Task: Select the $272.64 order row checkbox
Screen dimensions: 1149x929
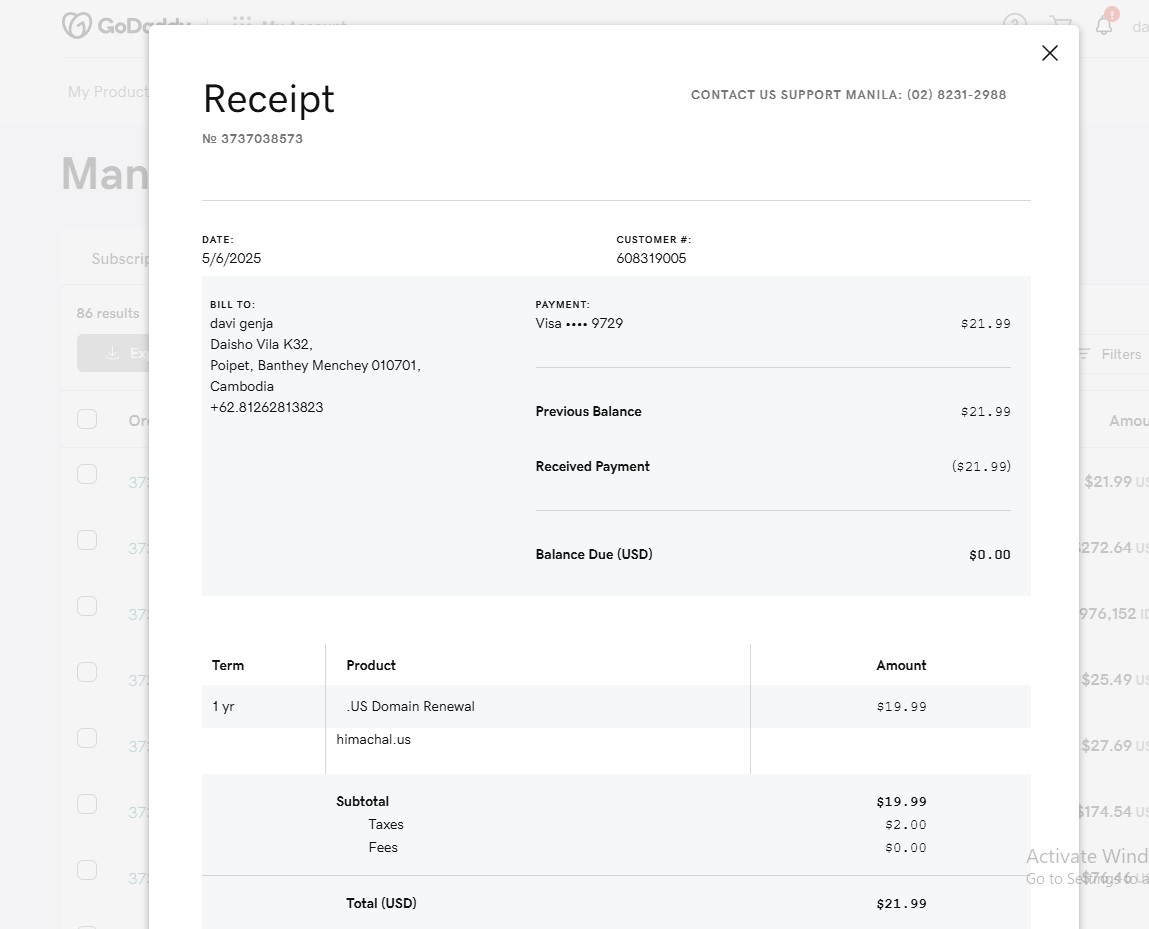Action: coord(87,540)
